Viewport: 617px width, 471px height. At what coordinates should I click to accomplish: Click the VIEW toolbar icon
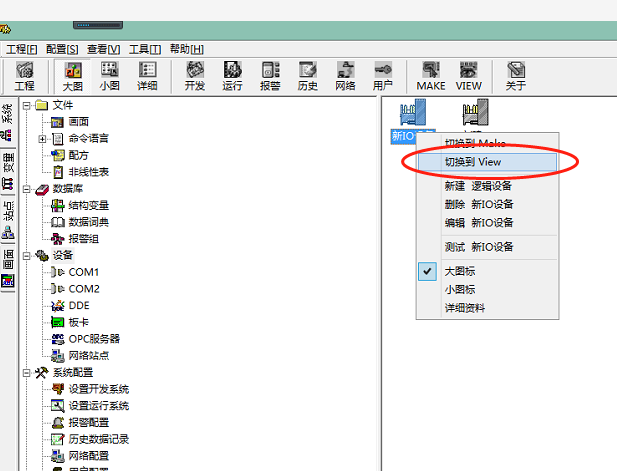tap(469, 76)
